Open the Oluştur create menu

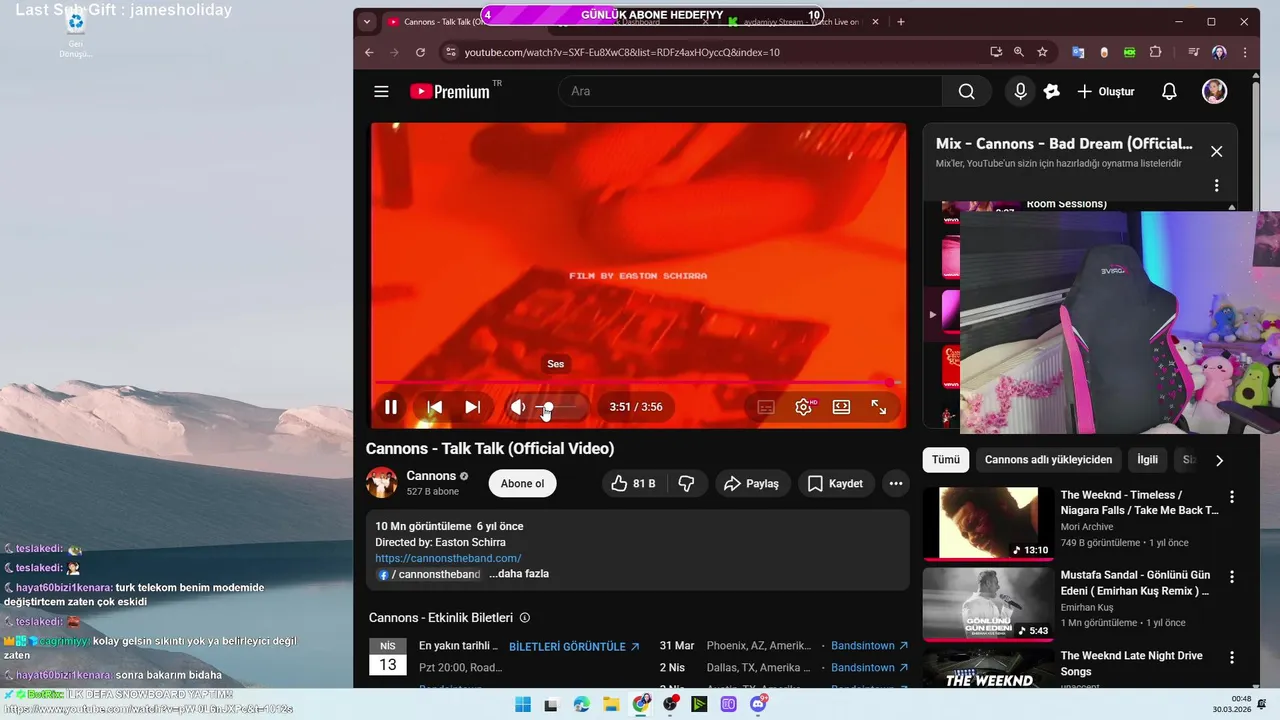pos(1106,91)
